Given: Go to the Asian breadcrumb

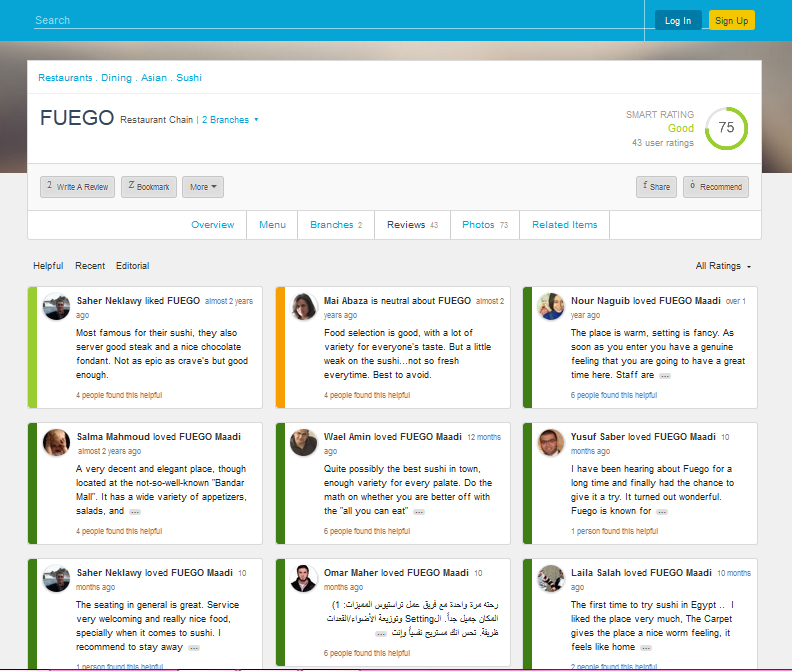Looking at the screenshot, I should click(x=154, y=78).
